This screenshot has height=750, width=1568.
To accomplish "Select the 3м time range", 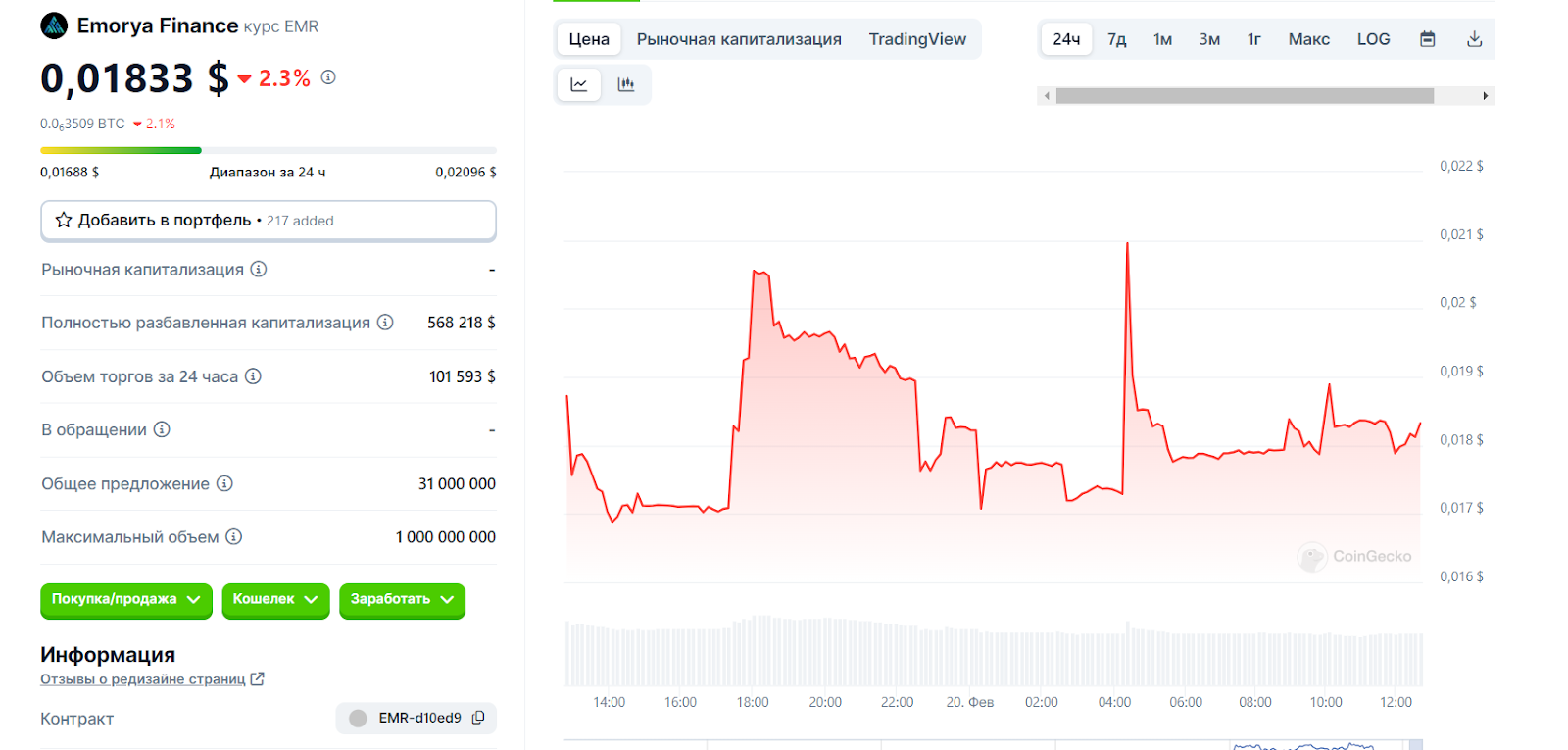I will click(1209, 39).
